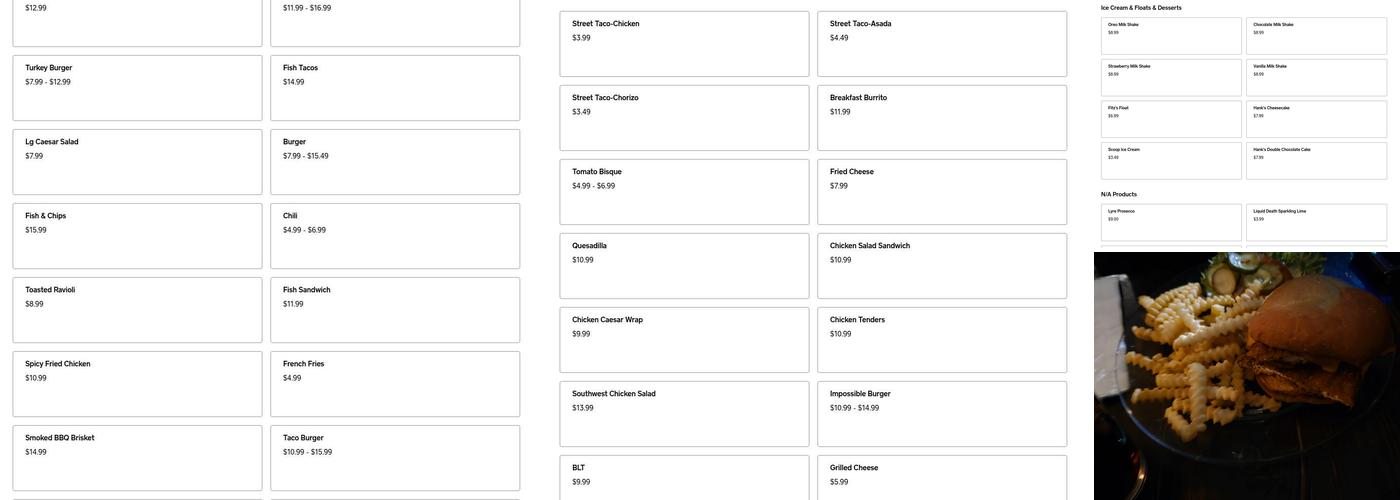The height and width of the screenshot is (500, 1400).
Task: Open the Fish Tacos item card
Action: 395,88
